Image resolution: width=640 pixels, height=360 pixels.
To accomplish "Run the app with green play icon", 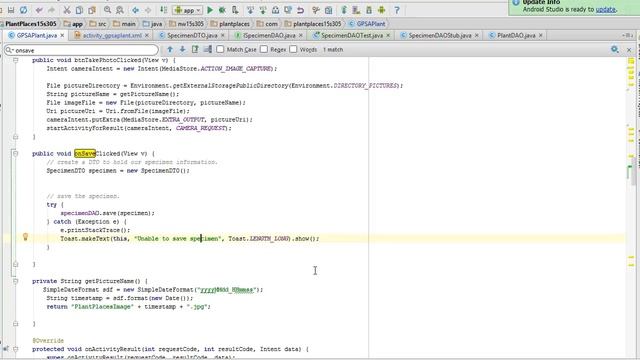I will [210, 10].
